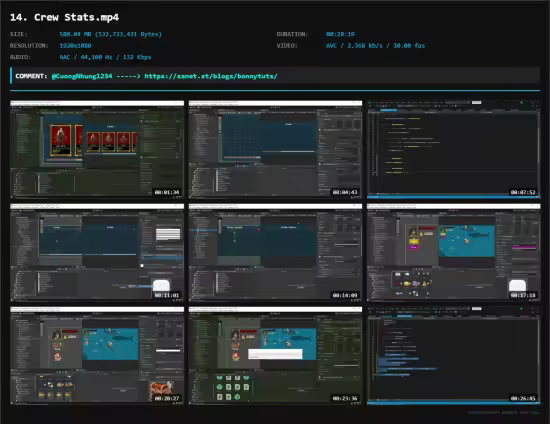Pick the thumbnail stamped 00:23:36
The image size is (550, 424).
point(275,355)
